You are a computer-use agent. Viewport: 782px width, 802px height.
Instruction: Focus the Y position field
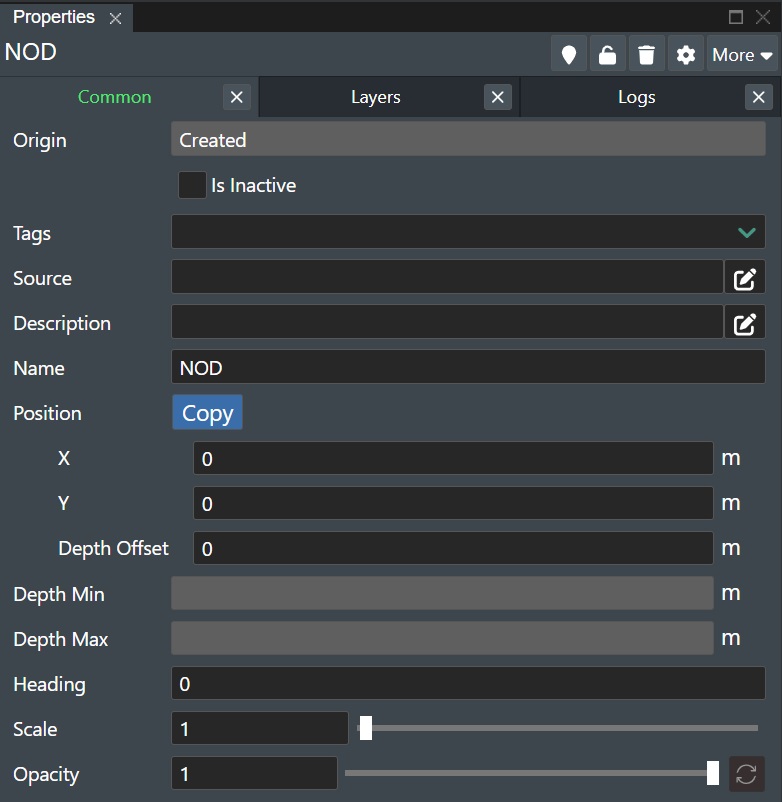pyautogui.click(x=453, y=503)
